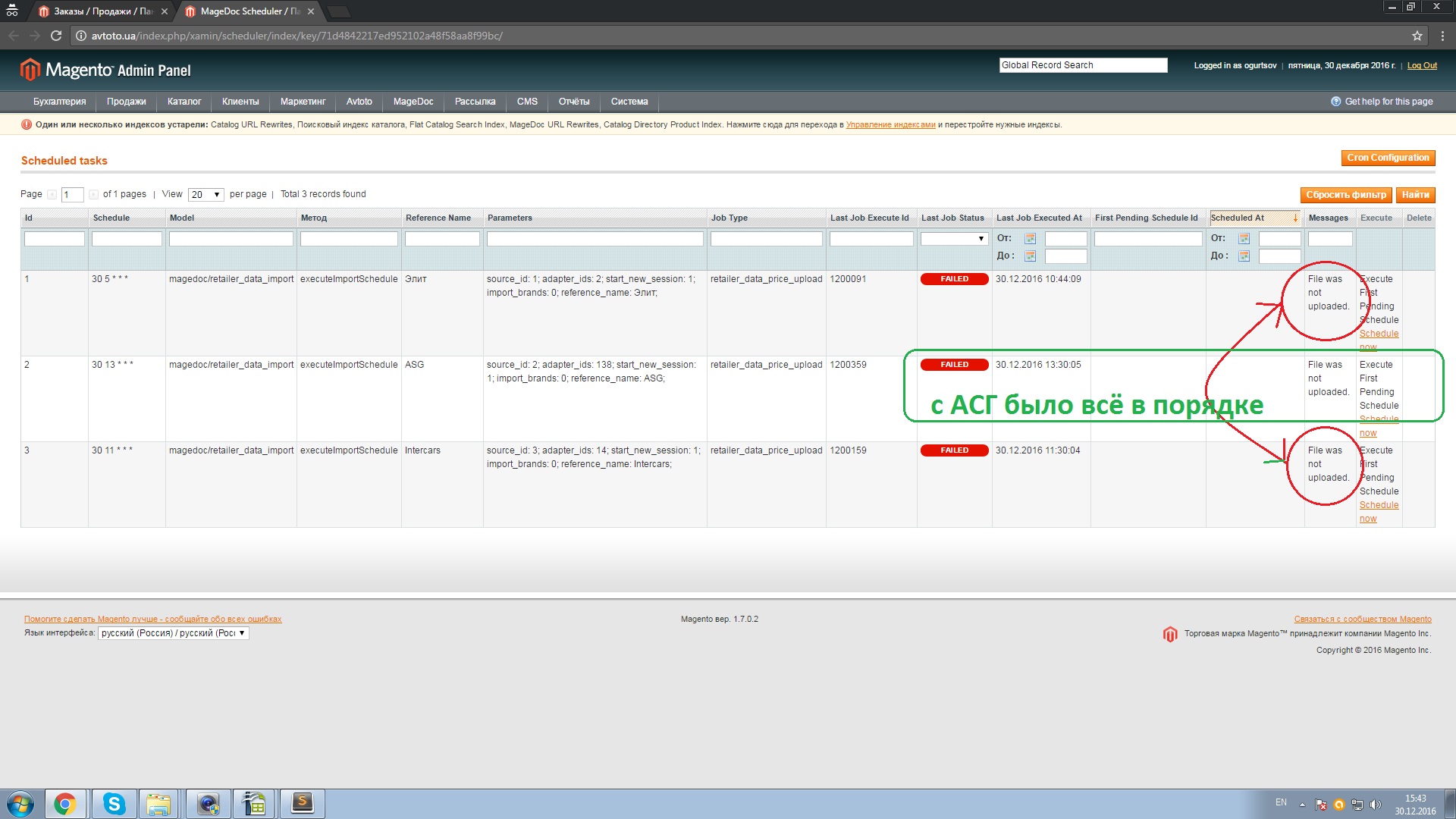Focus the Global Record Search field
Viewport: 1456px width, 819px height.
(1083, 65)
